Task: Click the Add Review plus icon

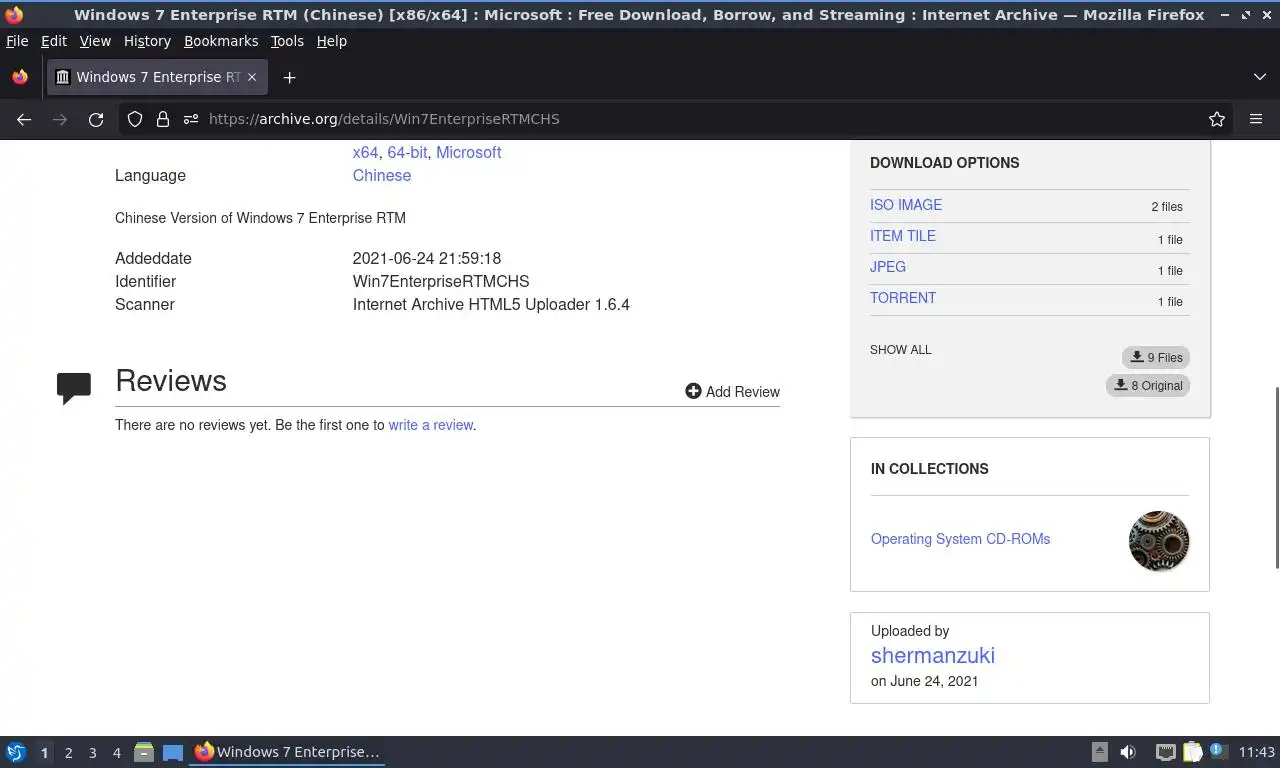Action: pos(693,391)
